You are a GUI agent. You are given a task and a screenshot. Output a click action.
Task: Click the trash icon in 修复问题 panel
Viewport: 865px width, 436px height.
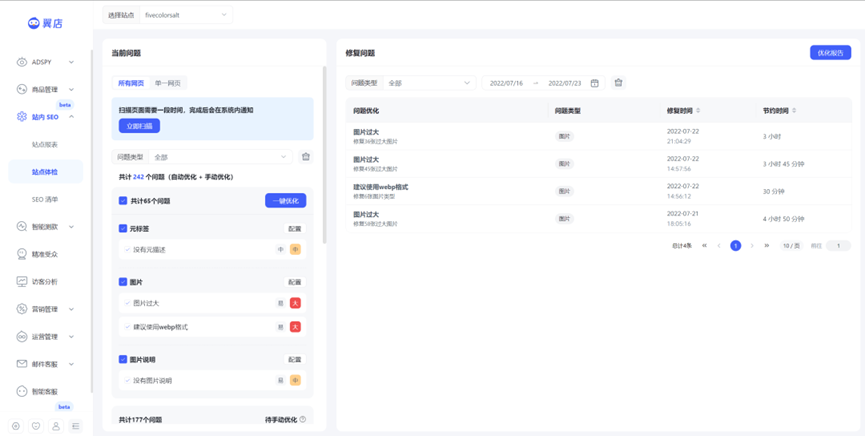tap(618, 83)
